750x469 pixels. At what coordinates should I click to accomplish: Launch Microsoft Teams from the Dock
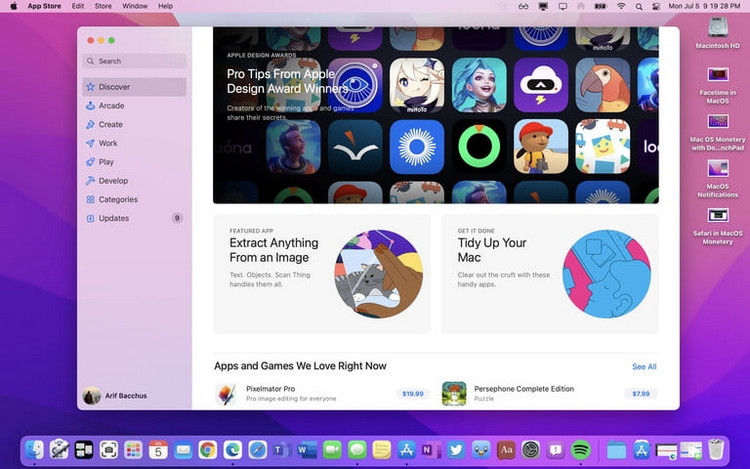pyautogui.click(x=282, y=450)
